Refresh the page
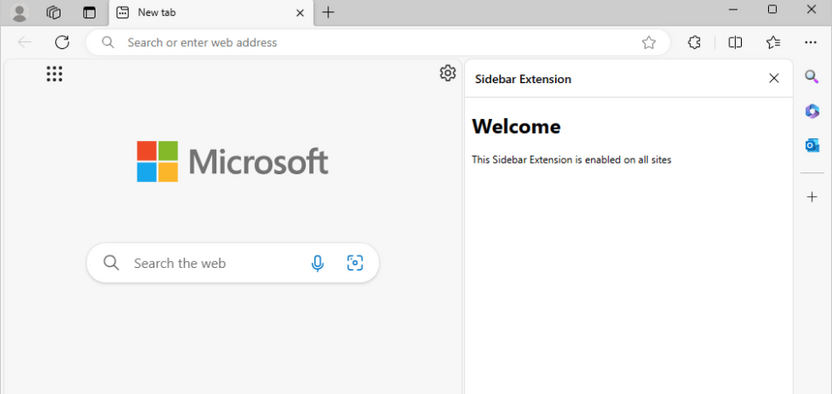The width and height of the screenshot is (832, 394). pos(63,42)
